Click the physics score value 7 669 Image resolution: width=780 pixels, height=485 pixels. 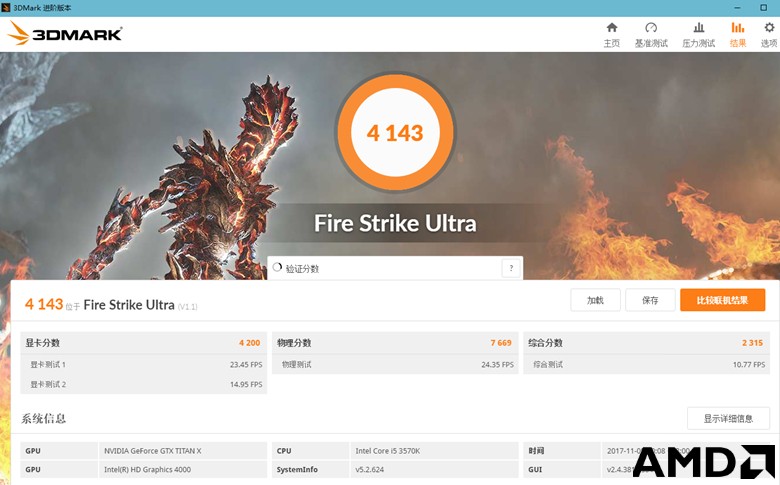501,343
